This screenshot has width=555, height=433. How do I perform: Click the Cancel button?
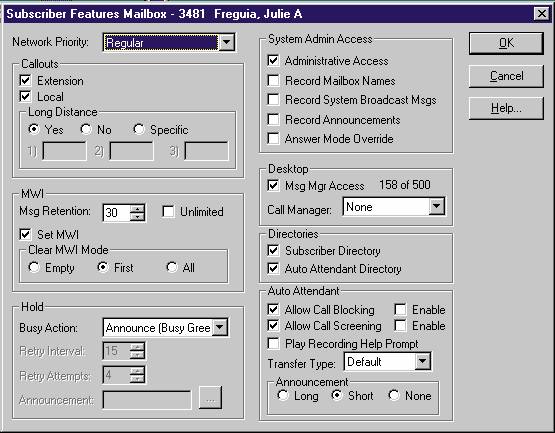(506, 76)
